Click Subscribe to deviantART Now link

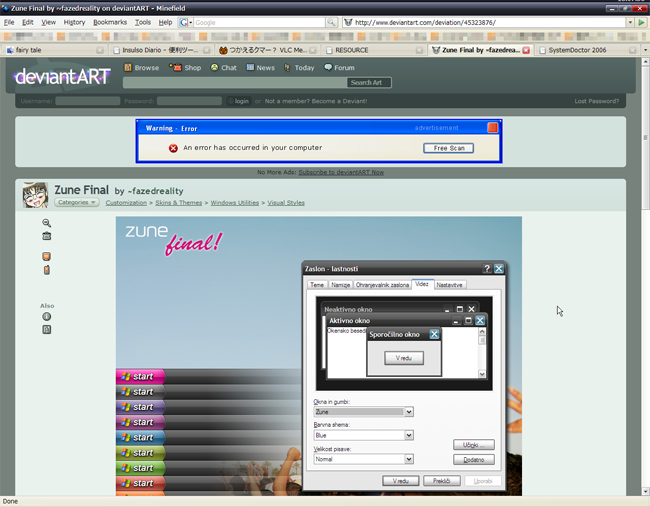341,172
